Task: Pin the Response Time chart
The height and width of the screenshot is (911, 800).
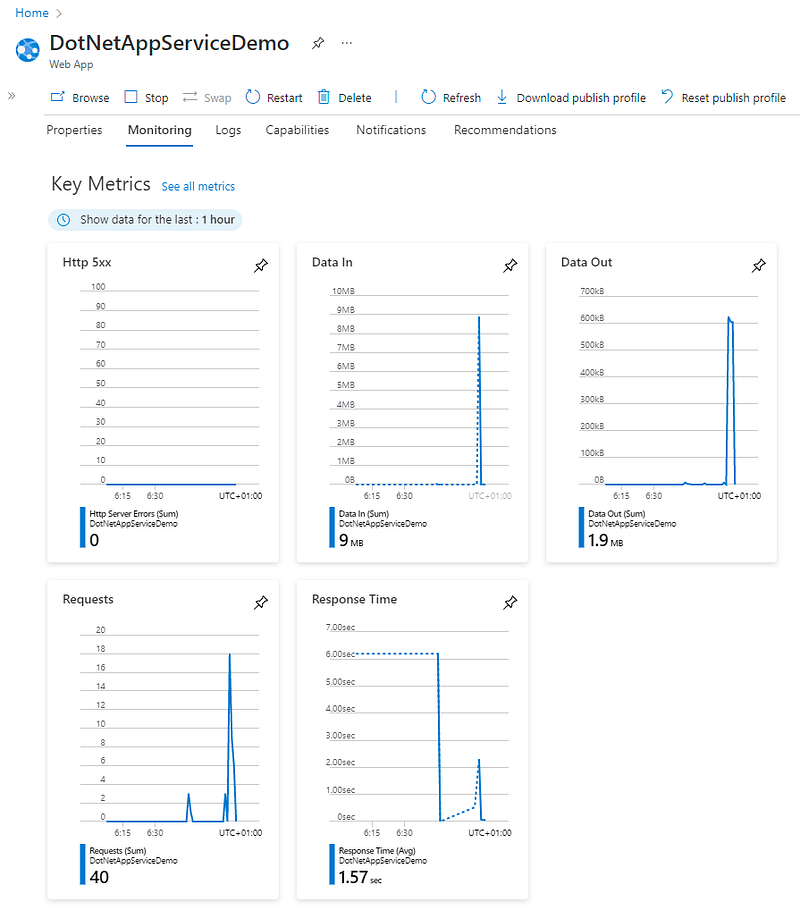Action: tap(510, 602)
